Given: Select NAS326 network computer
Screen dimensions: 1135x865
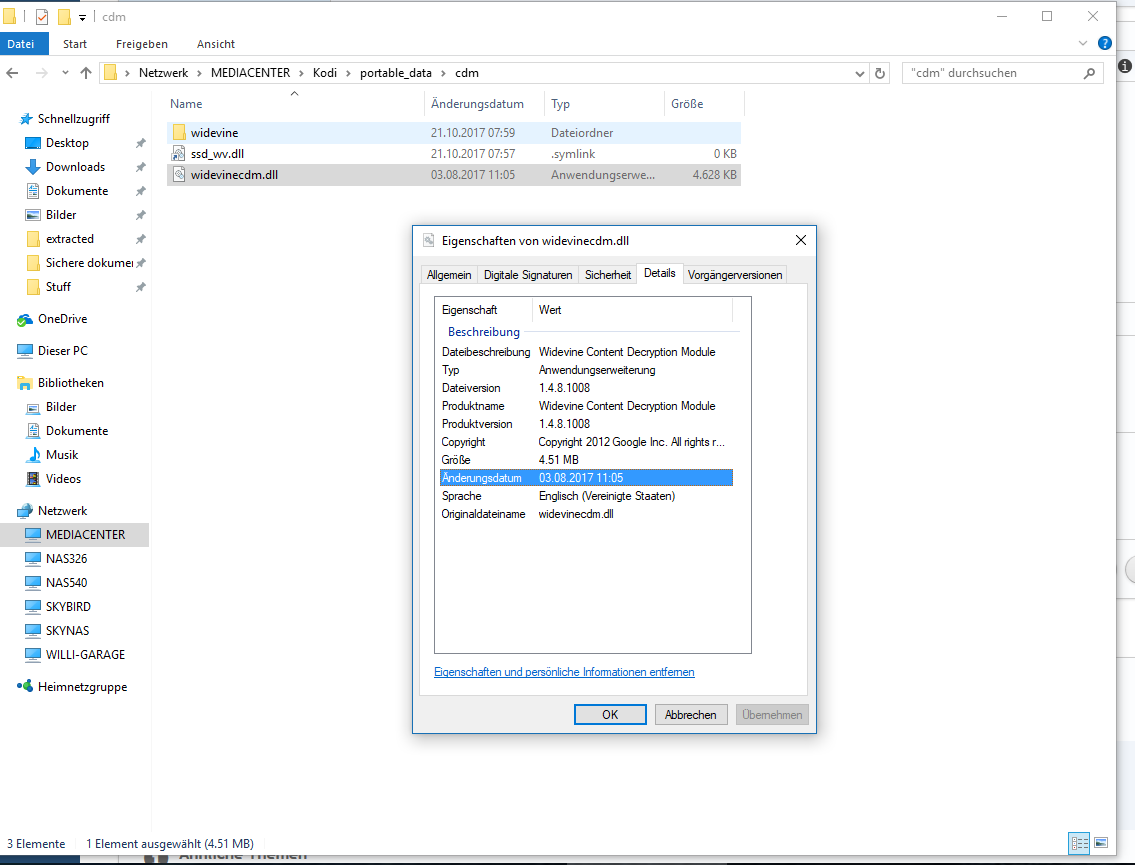Looking at the screenshot, I should (x=66, y=559).
